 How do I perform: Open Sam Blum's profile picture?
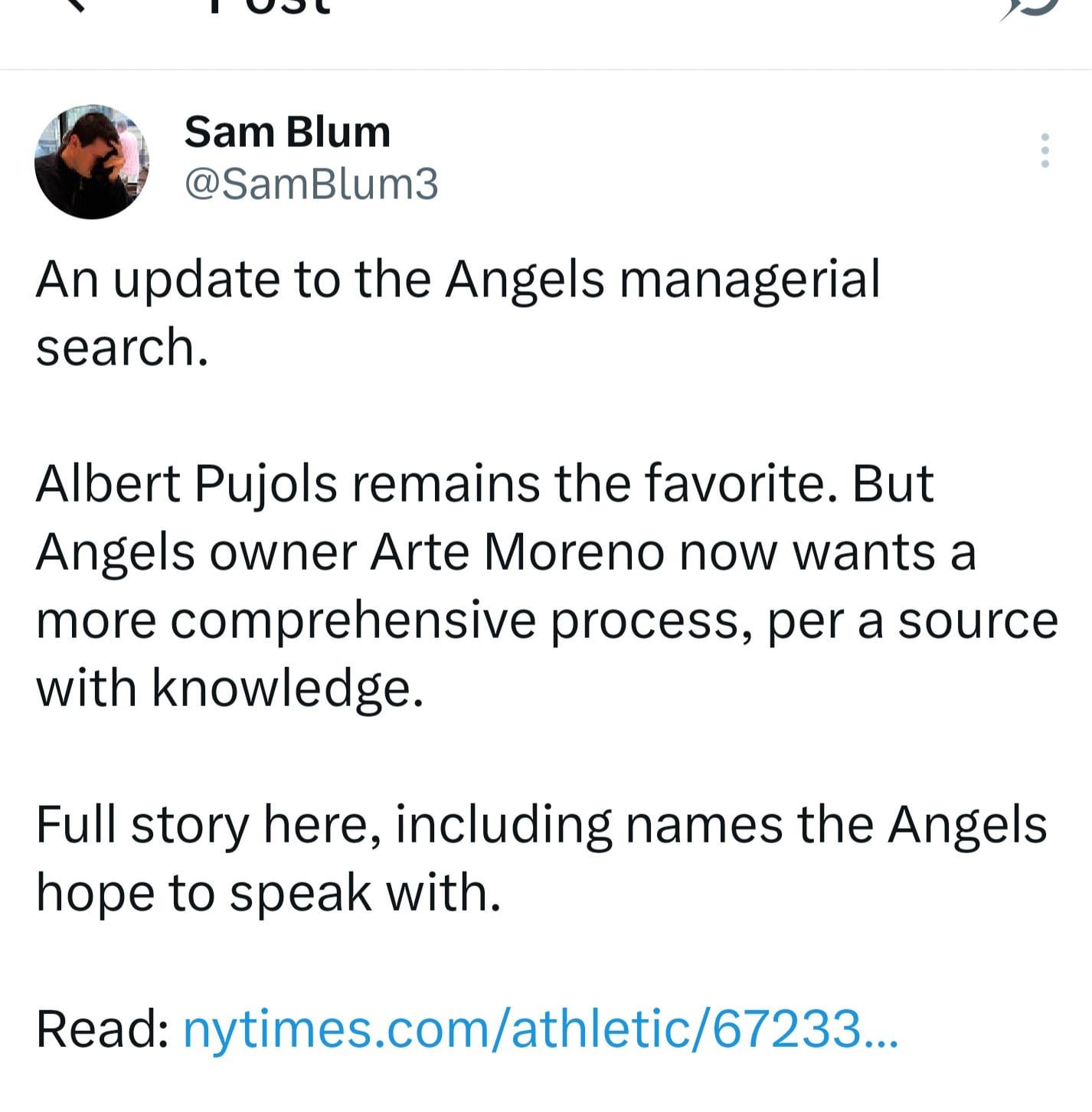[92, 162]
